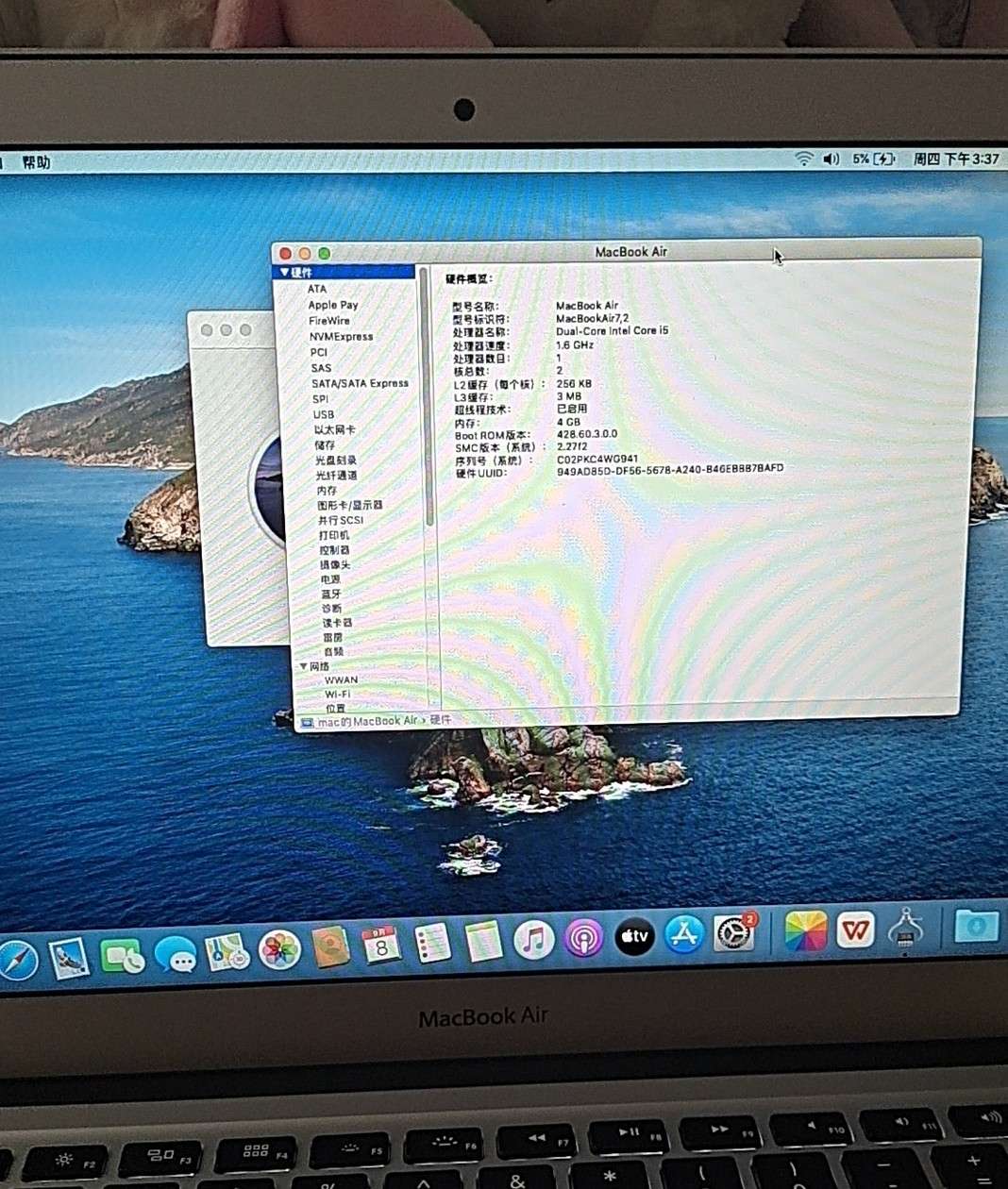This screenshot has height=1189, width=1008.
Task: Select 音频 in the sidebar
Action: click(x=334, y=652)
